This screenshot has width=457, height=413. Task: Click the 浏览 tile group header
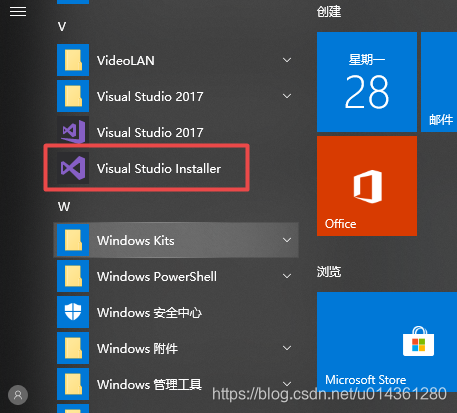tap(329, 272)
